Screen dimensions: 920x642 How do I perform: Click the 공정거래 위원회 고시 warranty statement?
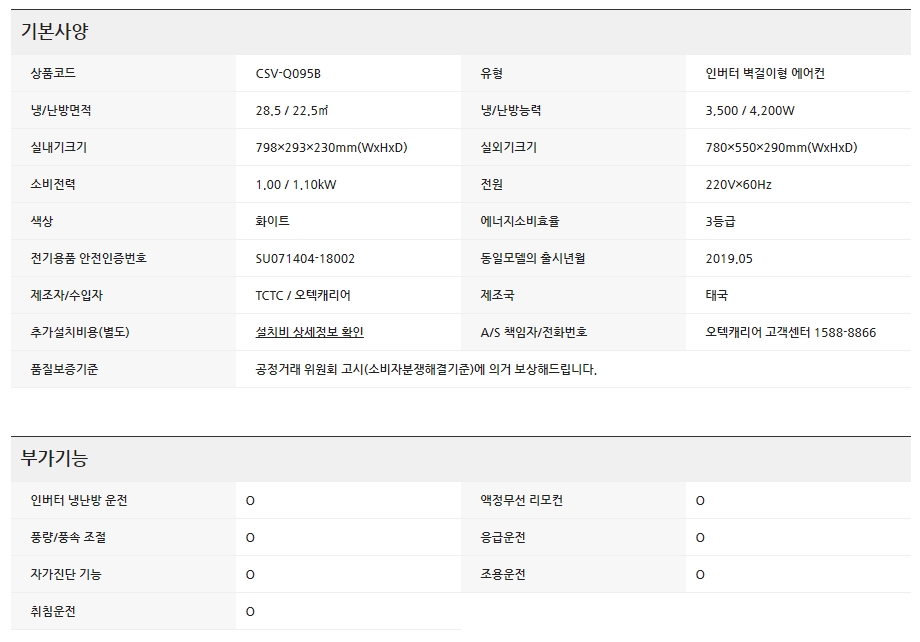click(426, 369)
